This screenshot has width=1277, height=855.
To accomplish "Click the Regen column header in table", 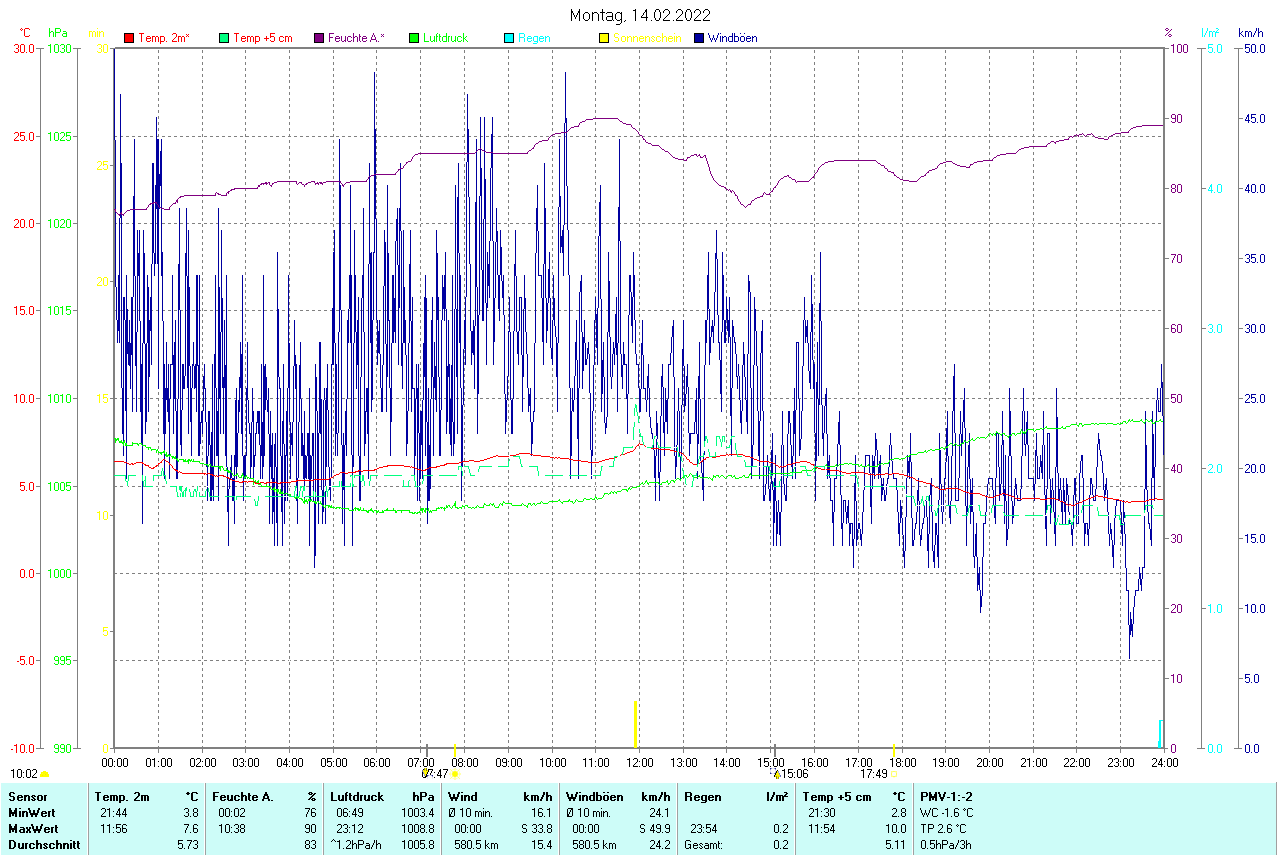I will (703, 797).
